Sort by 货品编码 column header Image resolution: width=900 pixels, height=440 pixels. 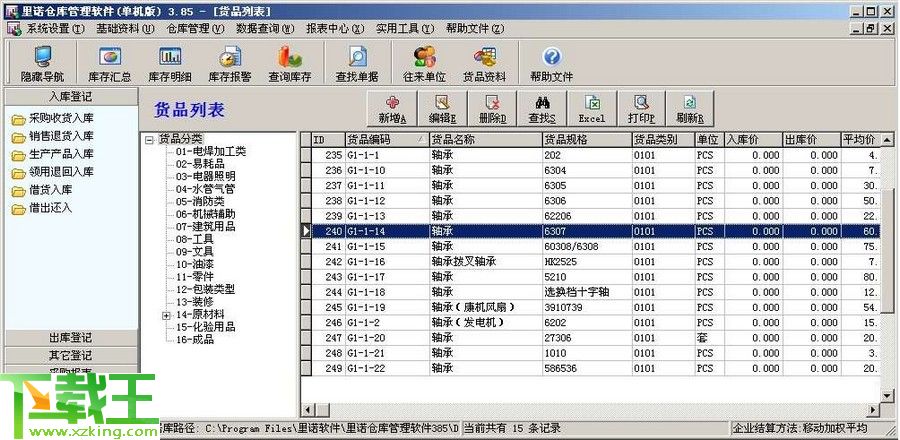[x=387, y=139]
